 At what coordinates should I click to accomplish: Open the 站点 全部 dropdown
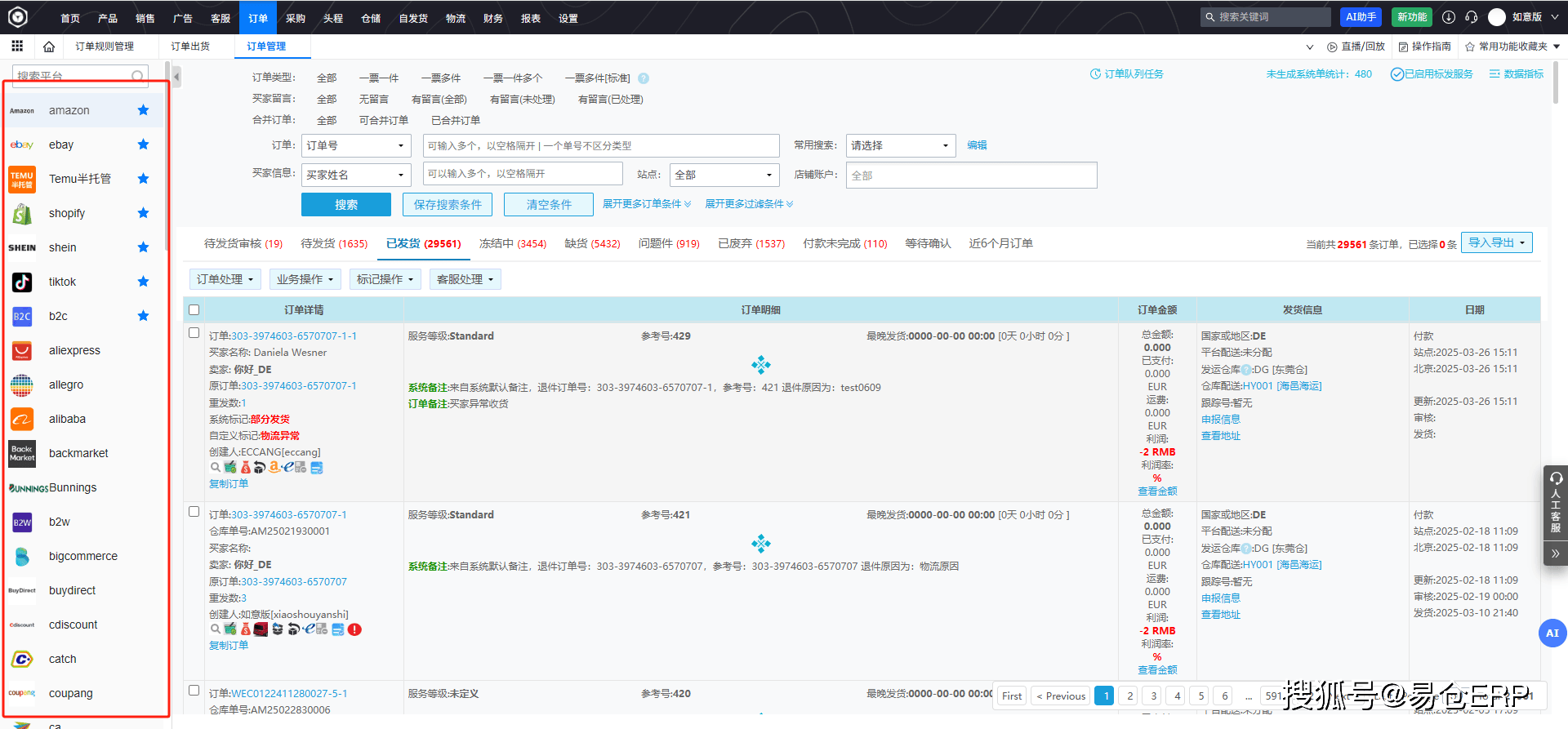pyautogui.click(x=724, y=175)
